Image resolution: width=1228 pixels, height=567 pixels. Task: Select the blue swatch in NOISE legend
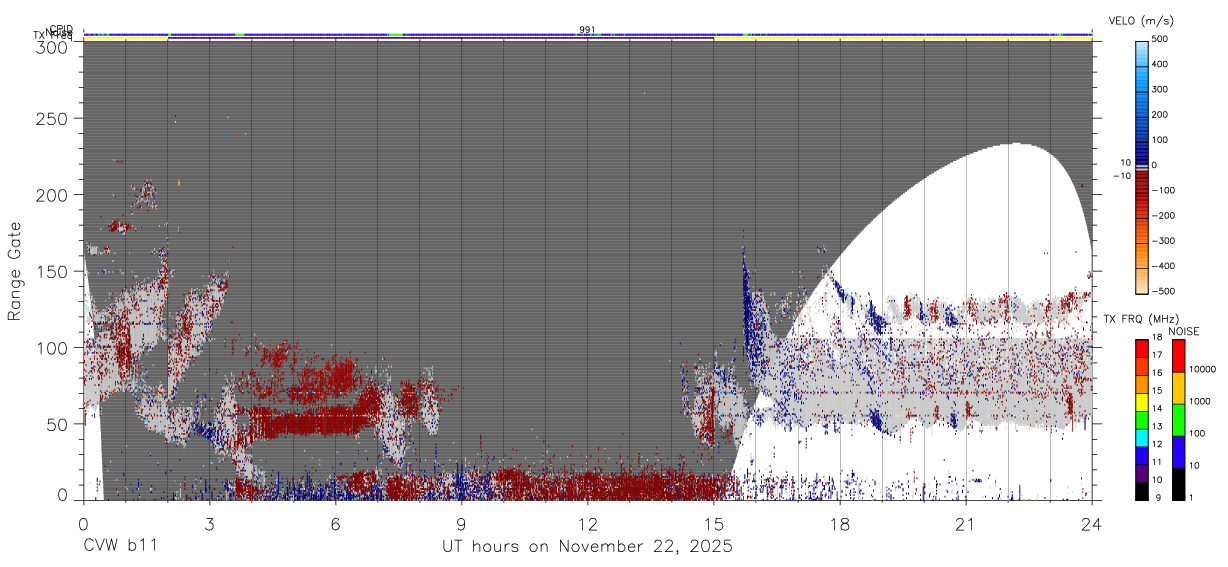pos(1178,452)
